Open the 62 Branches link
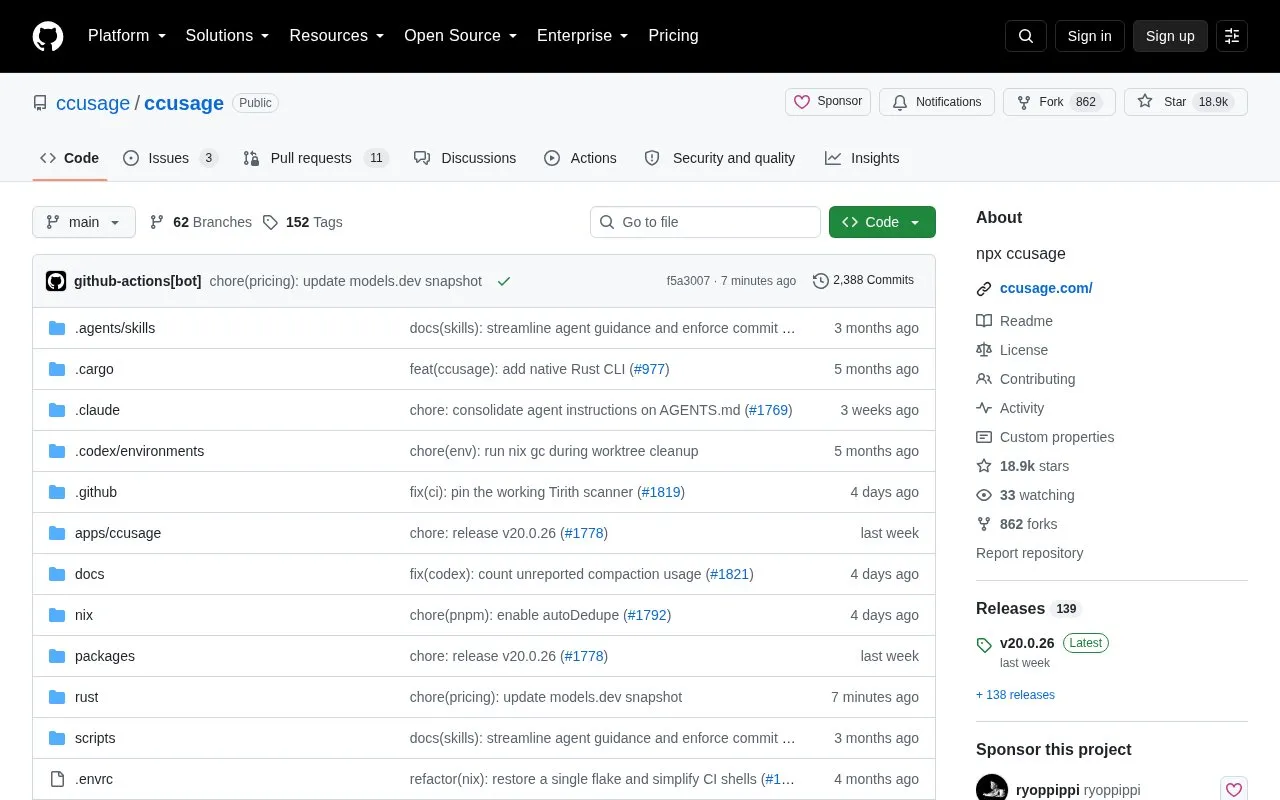Screen dimensions: 1280x800 [201, 222]
